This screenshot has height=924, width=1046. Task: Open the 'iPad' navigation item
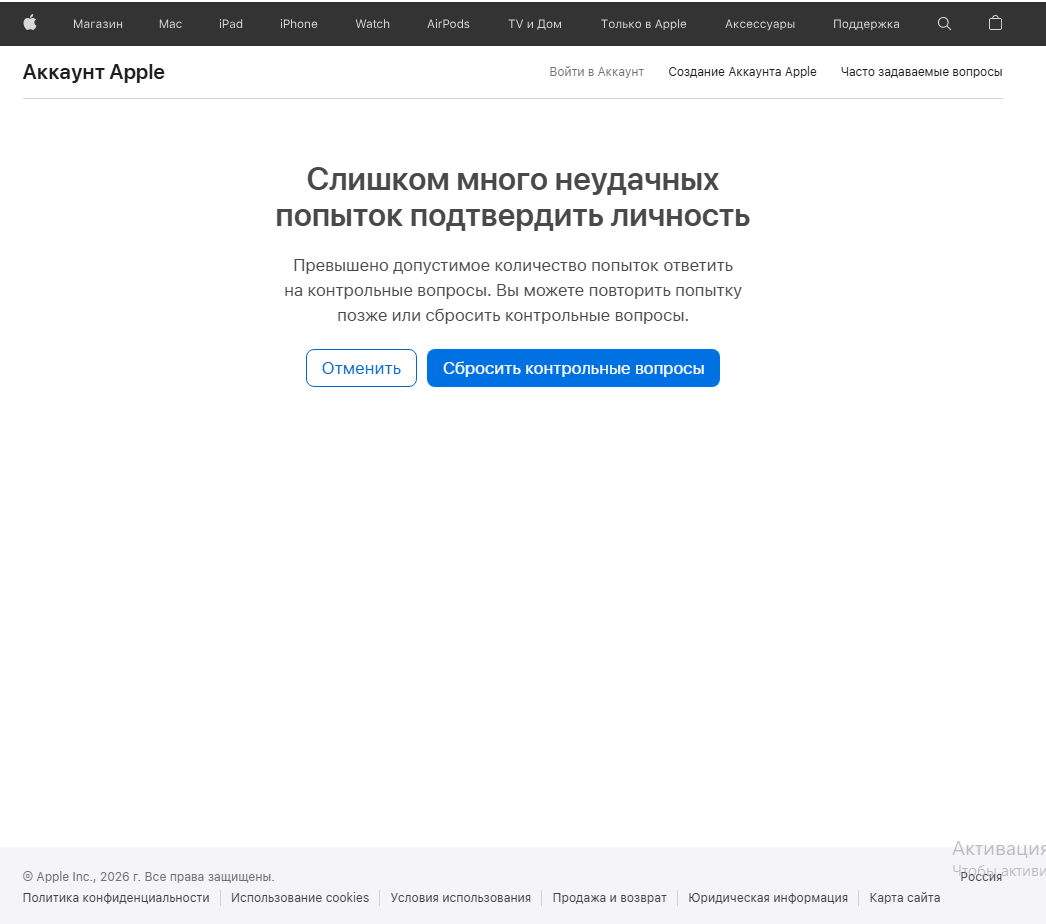pos(230,23)
